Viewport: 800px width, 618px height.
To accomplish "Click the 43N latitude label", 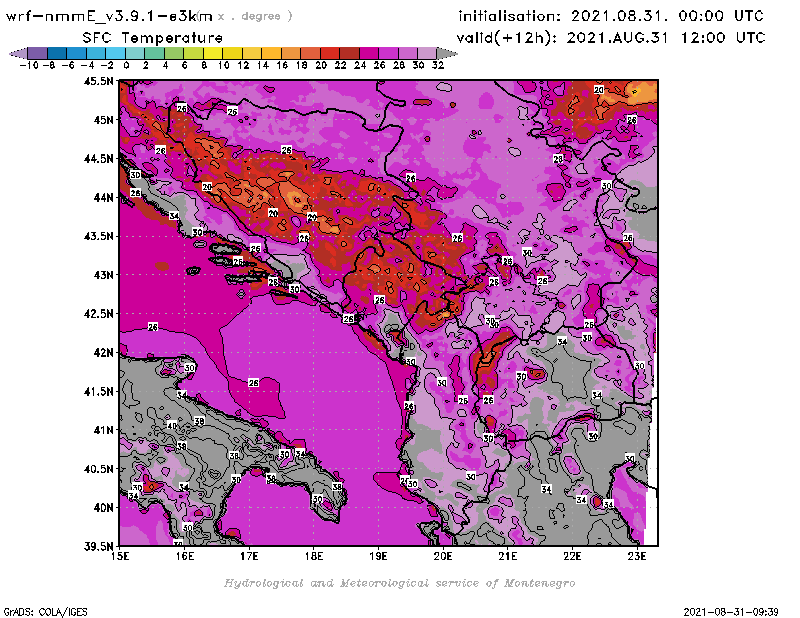I will (x=104, y=275).
